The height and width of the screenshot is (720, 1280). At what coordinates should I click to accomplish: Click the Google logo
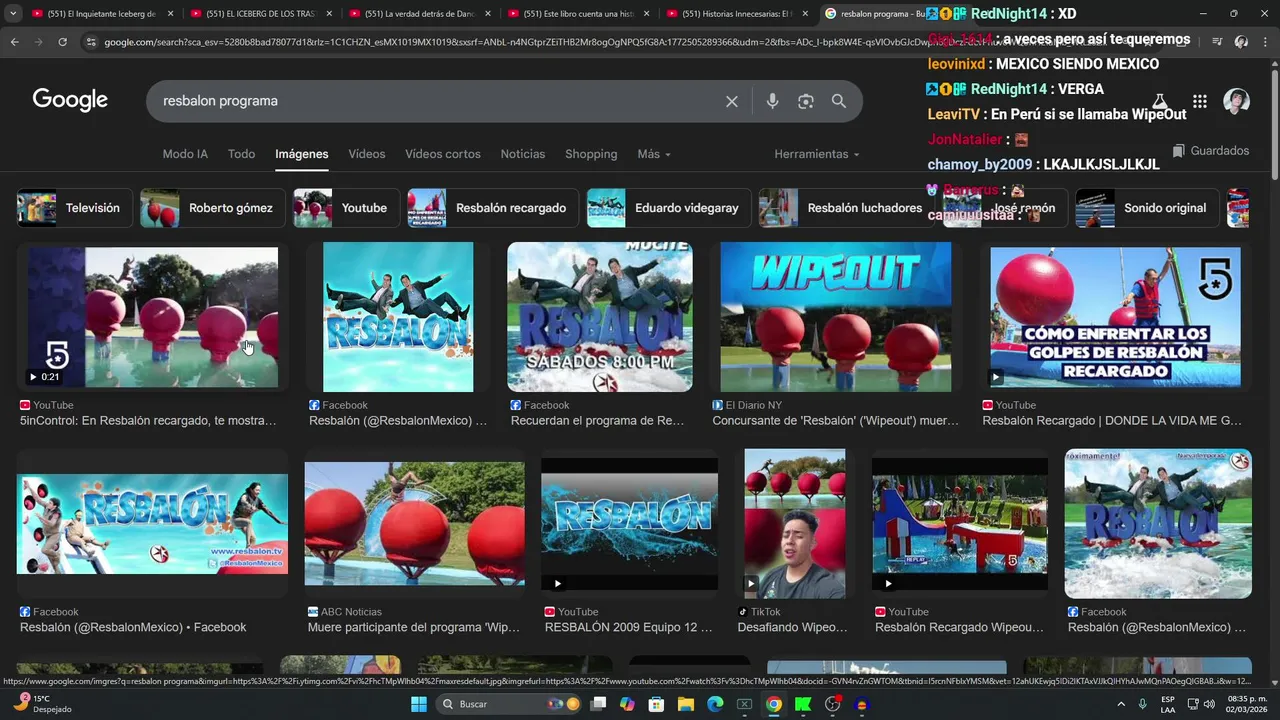70,100
